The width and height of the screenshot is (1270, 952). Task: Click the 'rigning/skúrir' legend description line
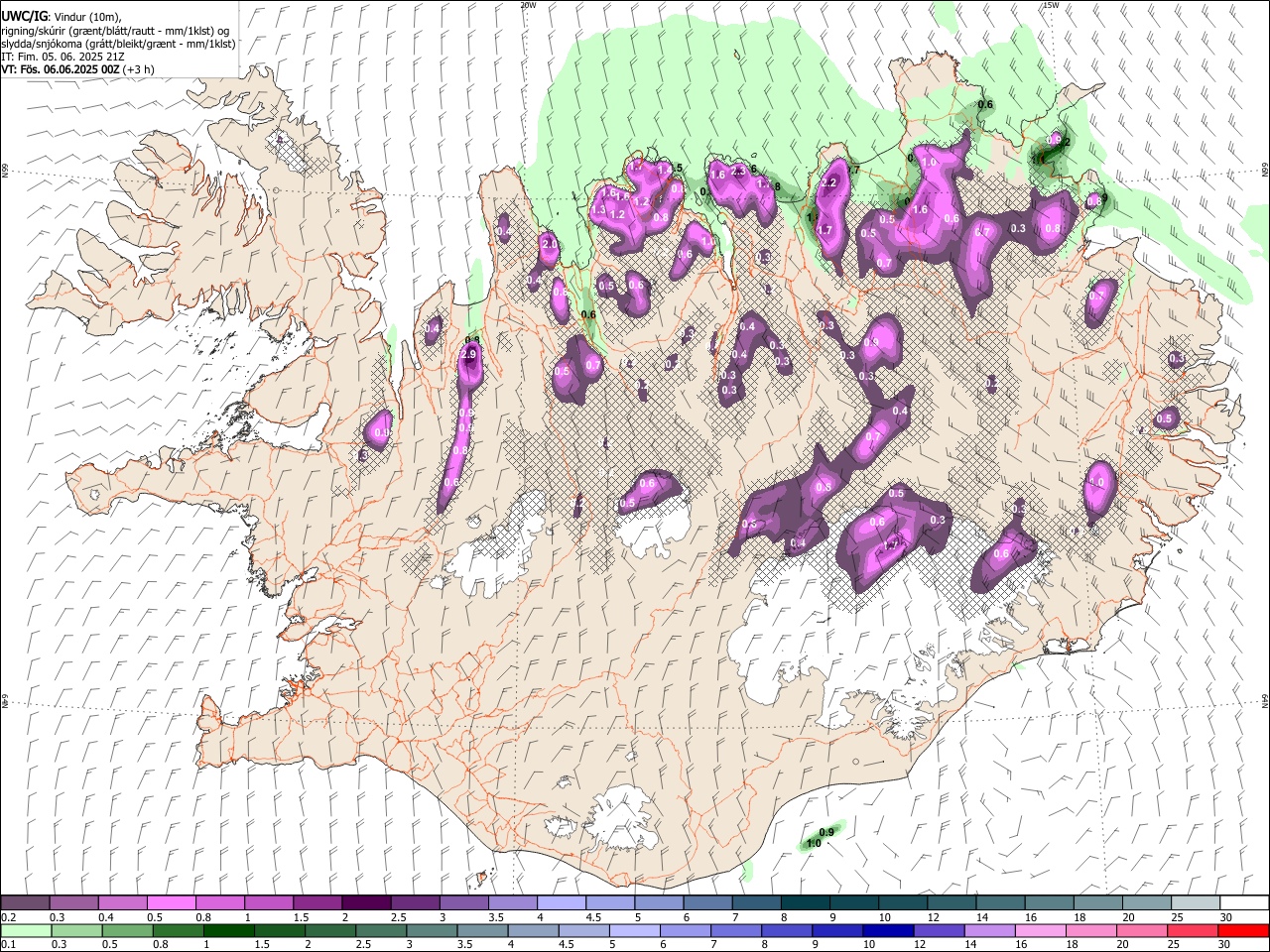point(116,30)
